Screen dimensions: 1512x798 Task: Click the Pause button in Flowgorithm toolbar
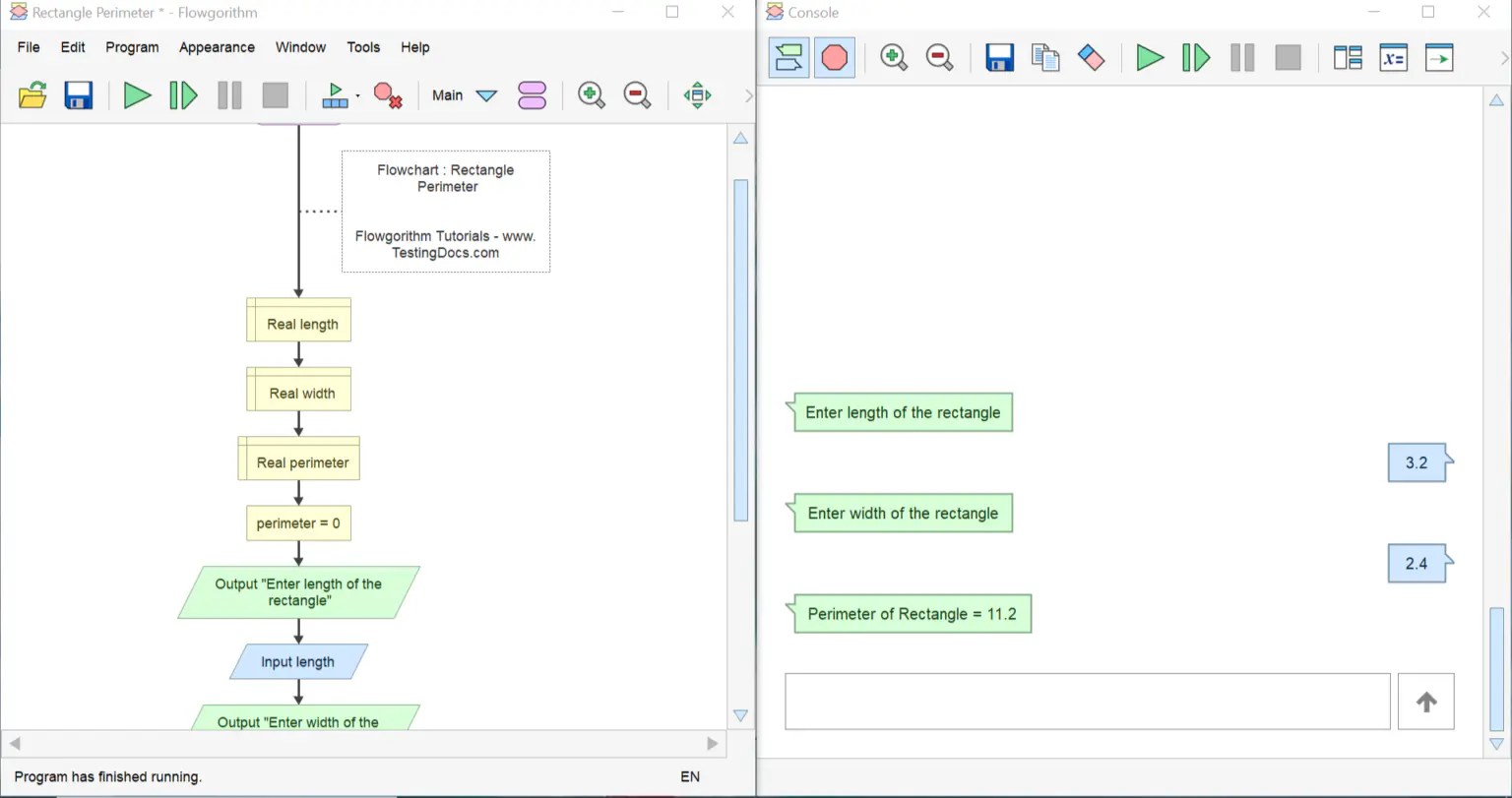[x=229, y=95]
